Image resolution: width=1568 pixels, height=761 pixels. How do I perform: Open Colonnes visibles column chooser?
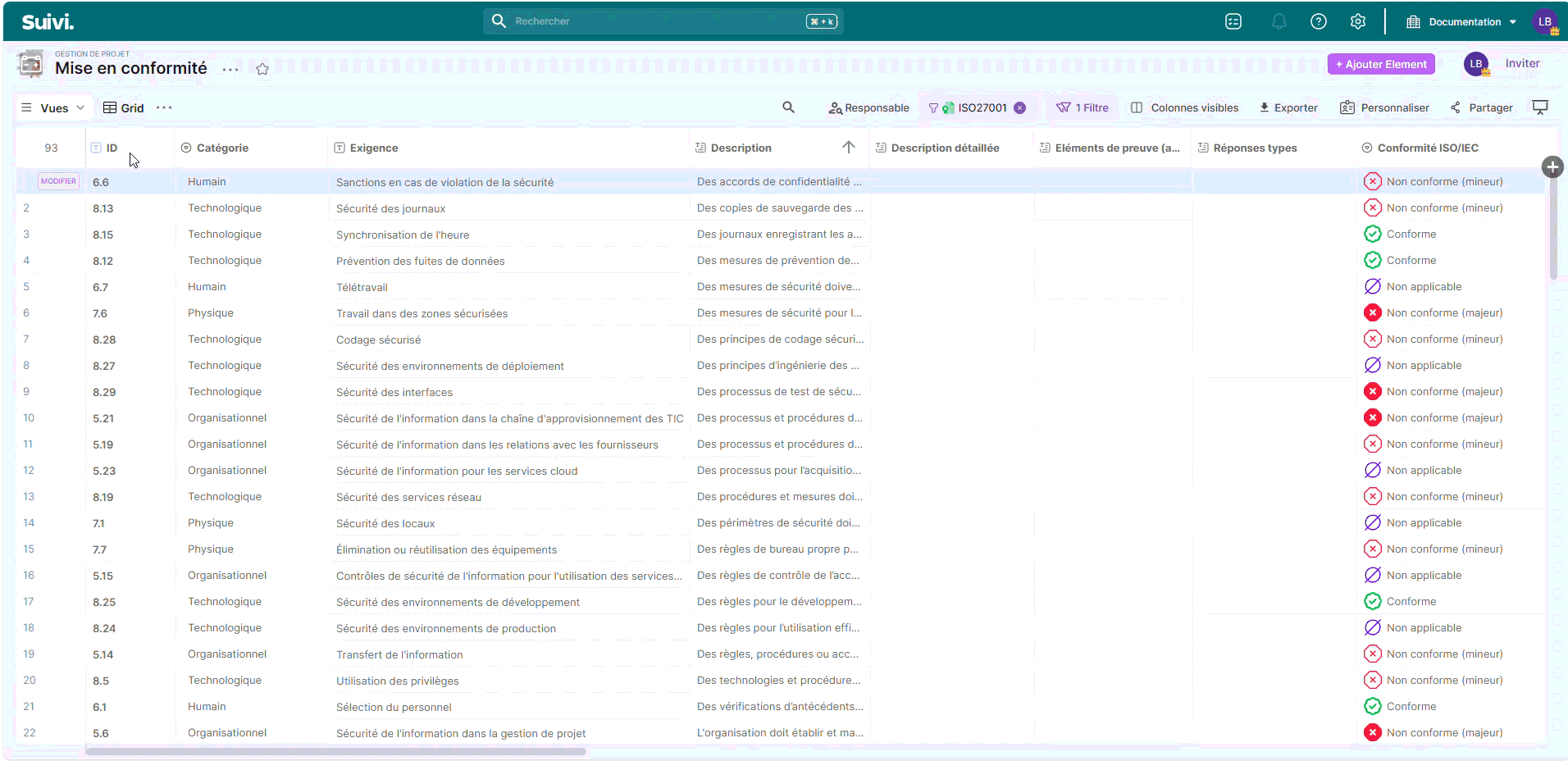[x=1185, y=108]
